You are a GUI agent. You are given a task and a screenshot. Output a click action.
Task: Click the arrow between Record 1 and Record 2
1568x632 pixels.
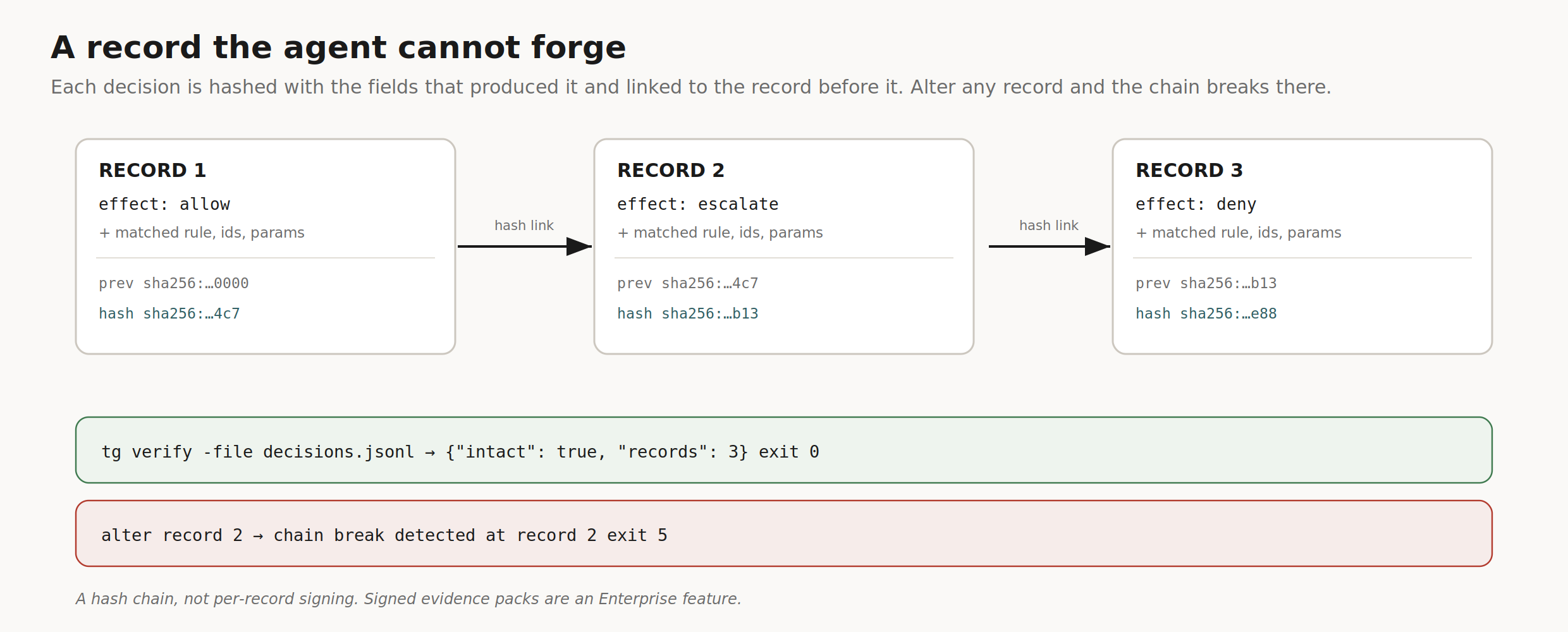(x=525, y=246)
